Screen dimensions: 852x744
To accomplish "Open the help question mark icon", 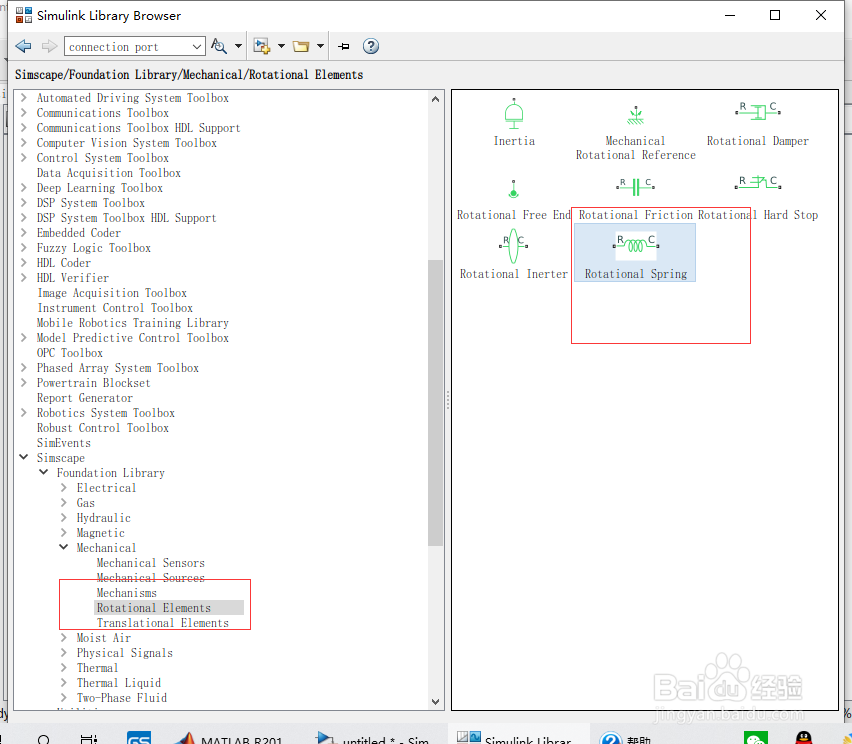I will pos(371,46).
